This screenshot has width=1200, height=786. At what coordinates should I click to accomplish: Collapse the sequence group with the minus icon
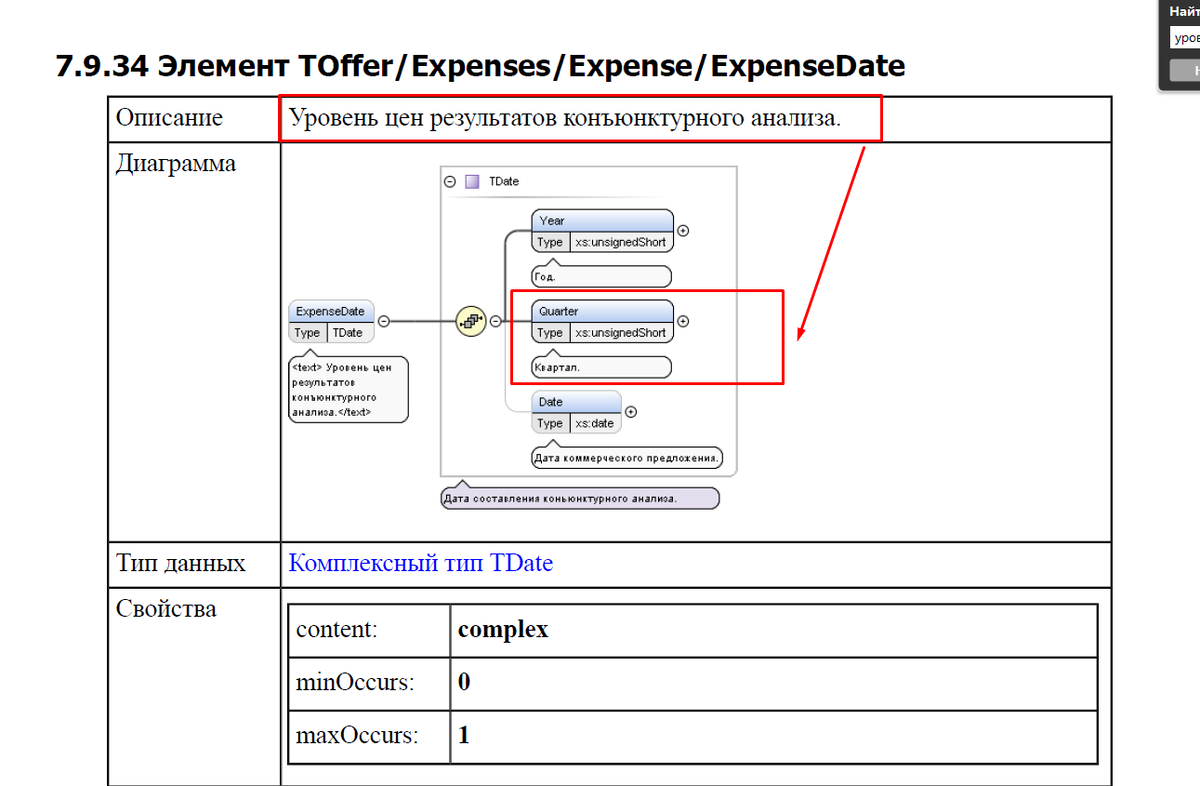pos(496,321)
